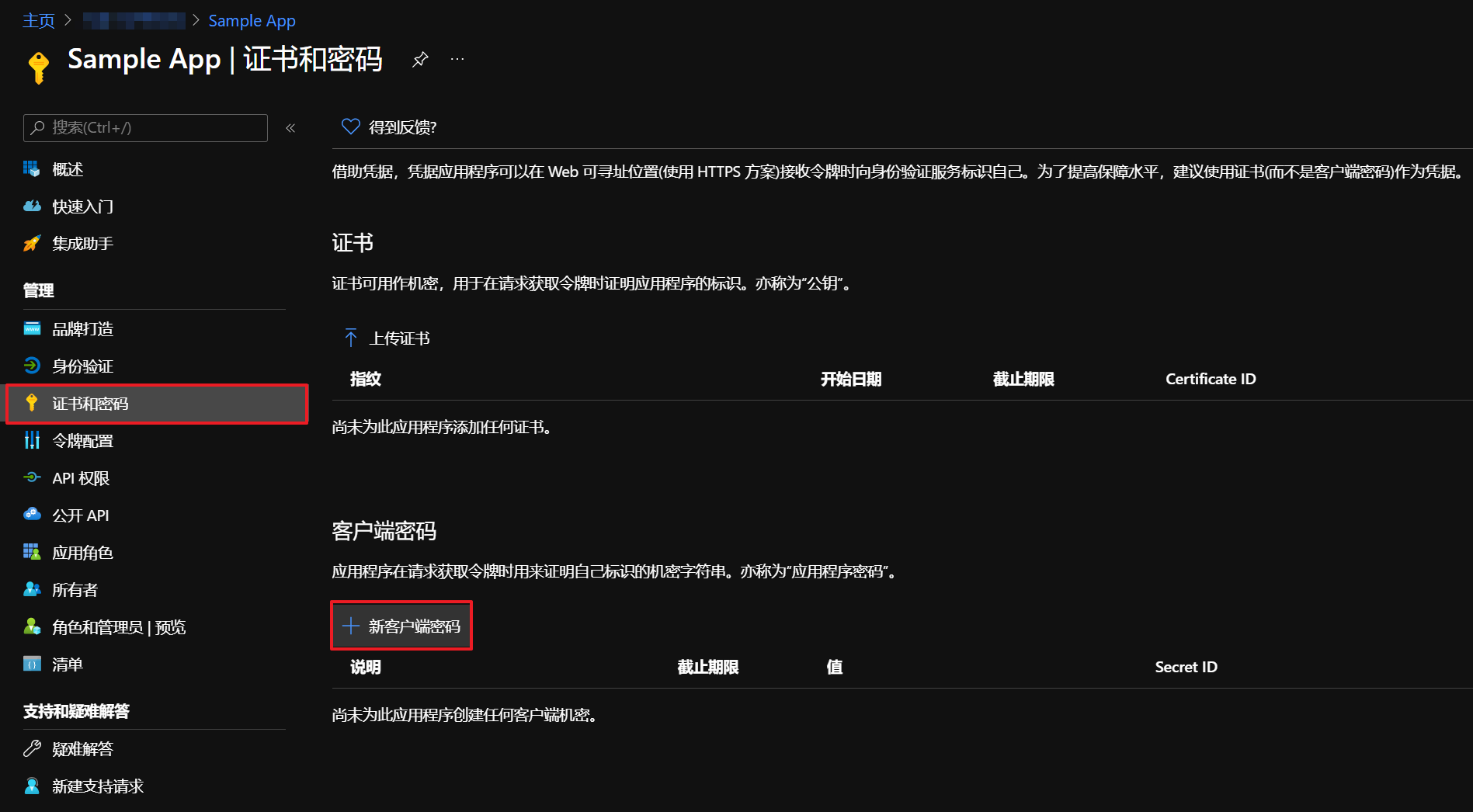Image resolution: width=1473 pixels, height=812 pixels.
Task: Click the search (Ctrl+/) input box
Action: pyautogui.click(x=145, y=128)
